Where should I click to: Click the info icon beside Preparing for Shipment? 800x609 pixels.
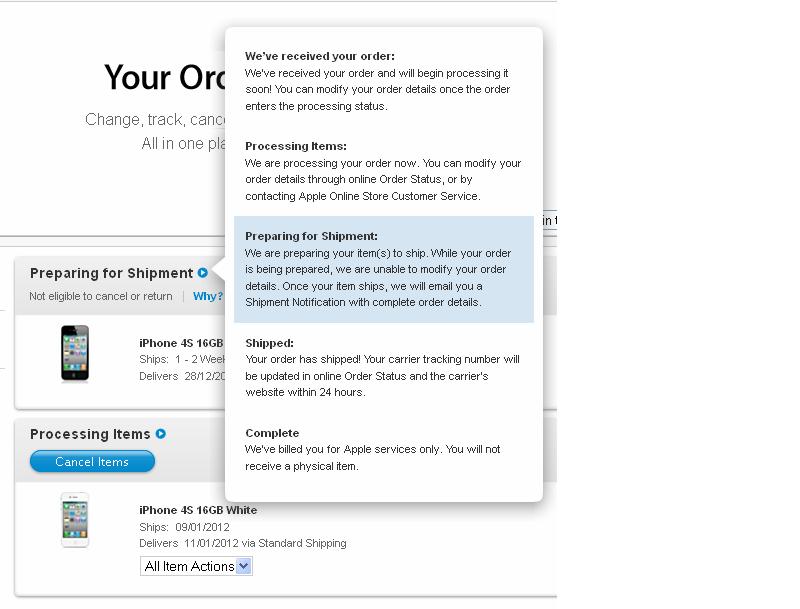[203, 273]
